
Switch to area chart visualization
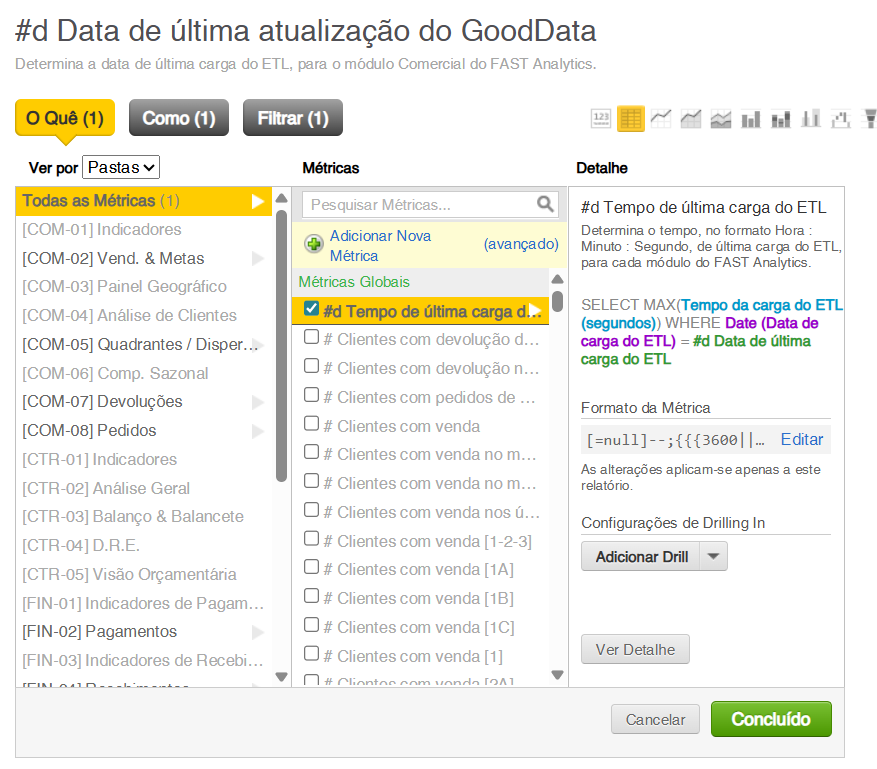tap(690, 119)
